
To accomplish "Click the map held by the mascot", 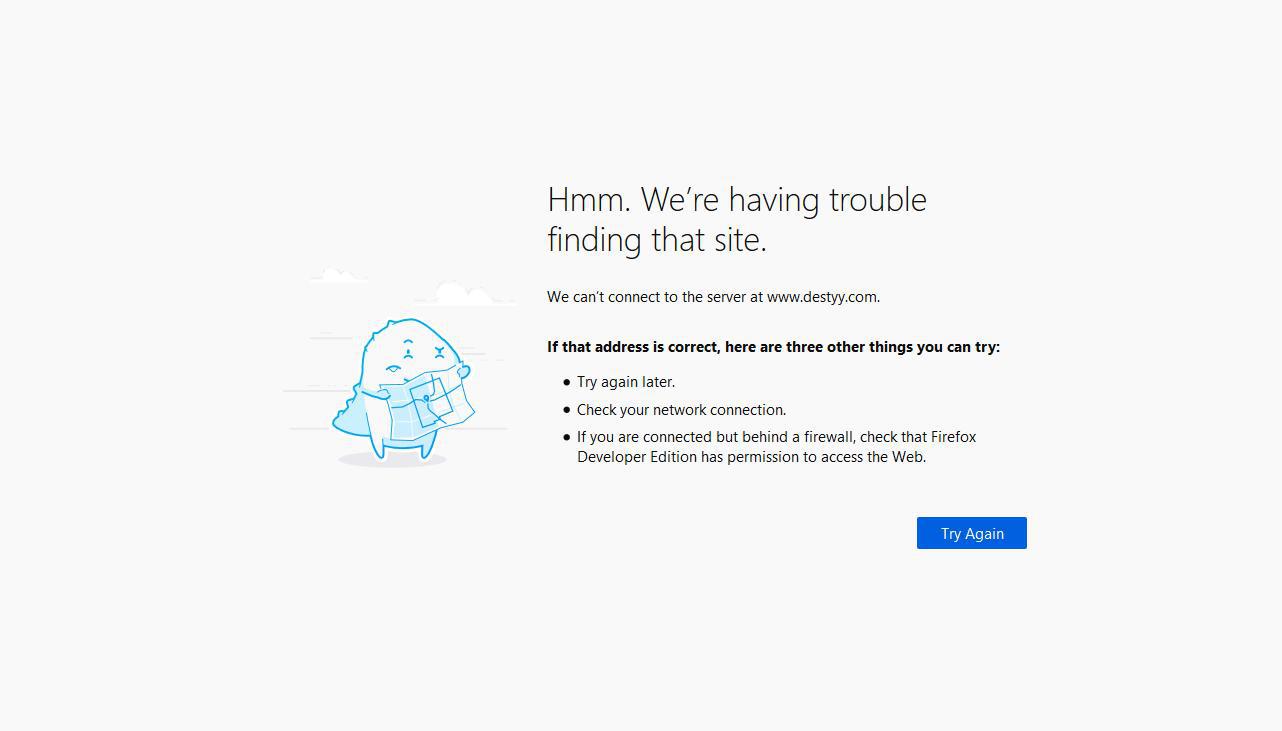I will [x=437, y=400].
